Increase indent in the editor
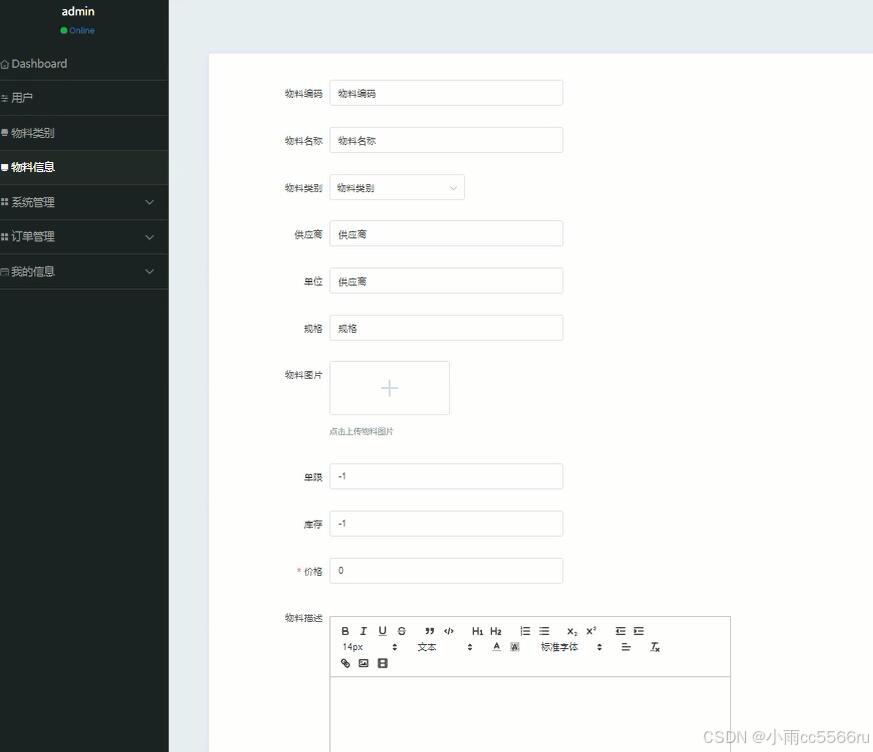The width and height of the screenshot is (873, 752). [x=639, y=631]
